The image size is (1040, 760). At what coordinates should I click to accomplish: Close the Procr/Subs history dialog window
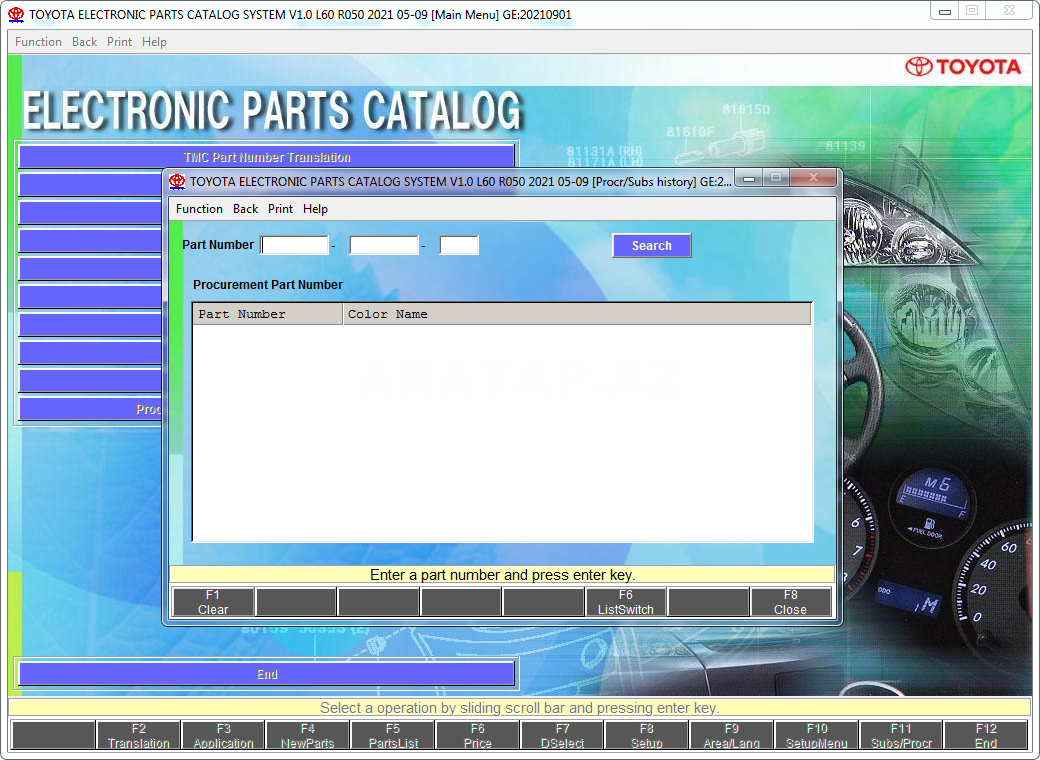814,178
